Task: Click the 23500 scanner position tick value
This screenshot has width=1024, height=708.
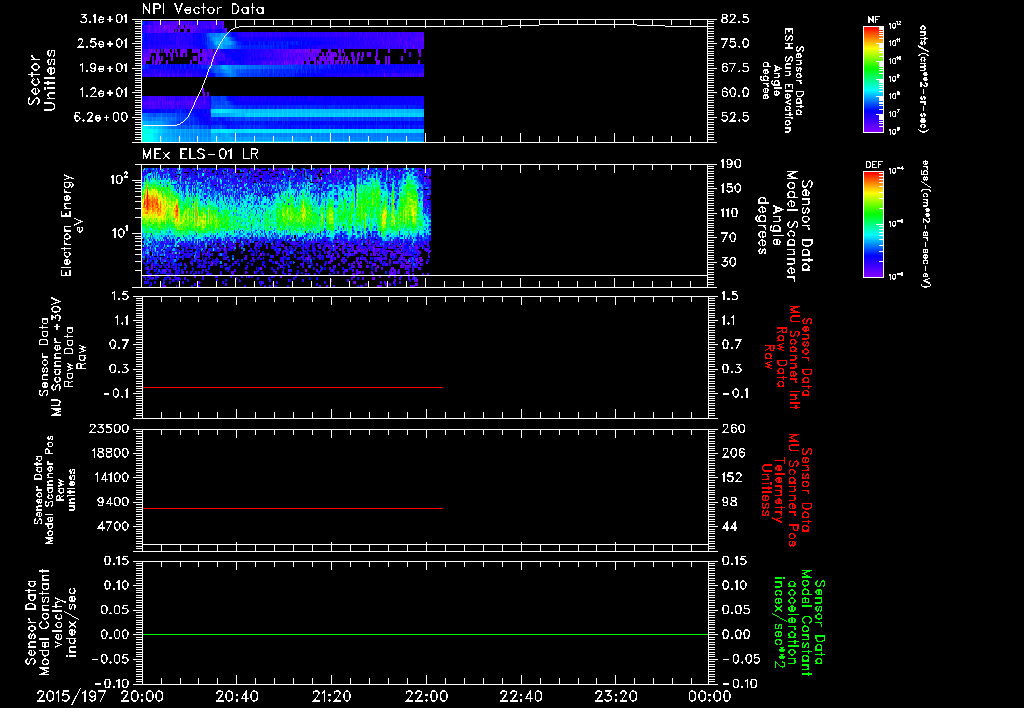Action: click(x=110, y=428)
